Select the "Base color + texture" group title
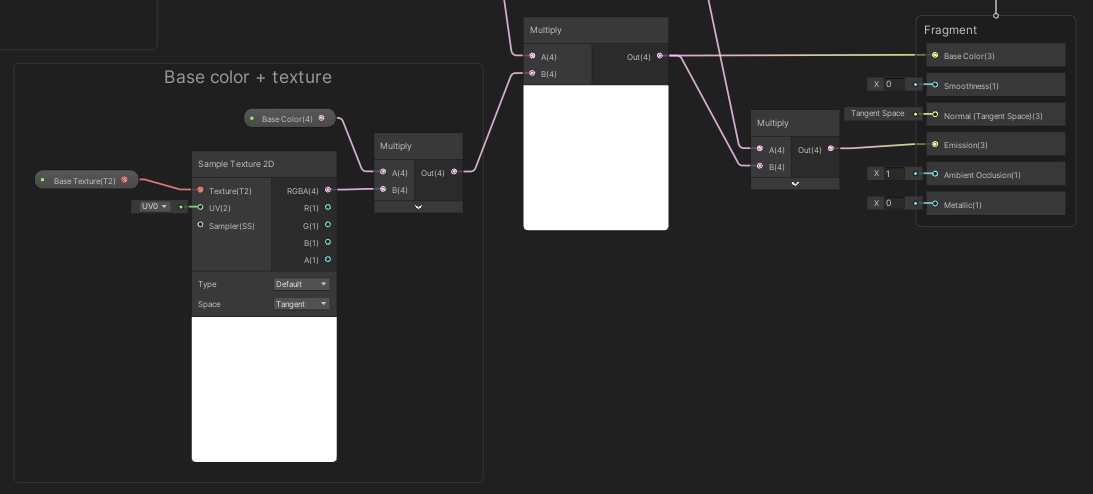Image resolution: width=1093 pixels, height=494 pixels. point(248,78)
